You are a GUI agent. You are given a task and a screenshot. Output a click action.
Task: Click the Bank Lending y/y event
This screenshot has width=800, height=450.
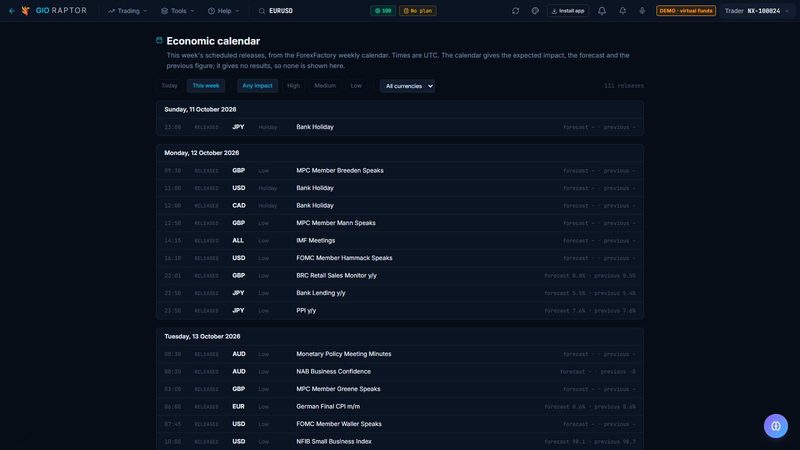point(400,293)
